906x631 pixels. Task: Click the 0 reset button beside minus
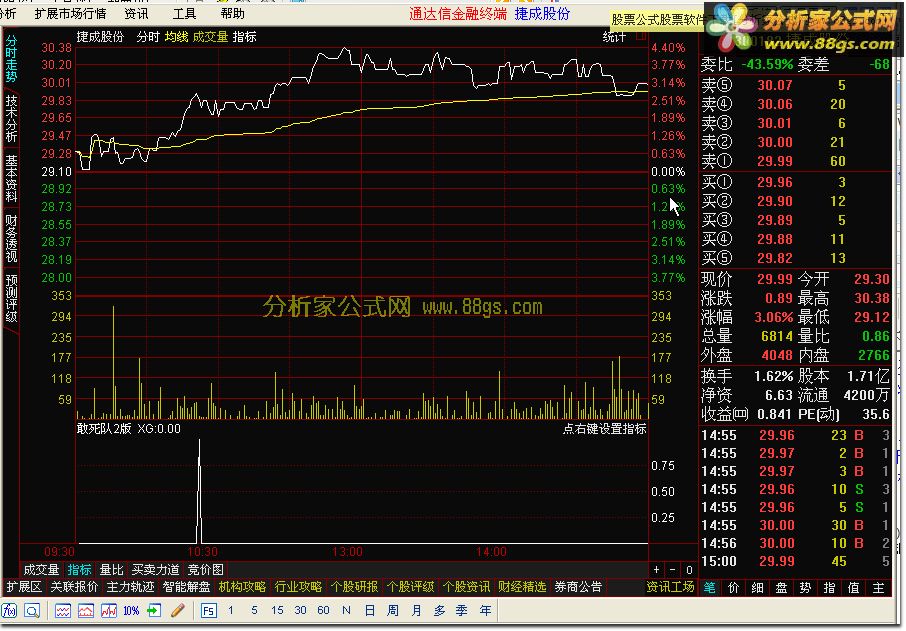coord(689,570)
